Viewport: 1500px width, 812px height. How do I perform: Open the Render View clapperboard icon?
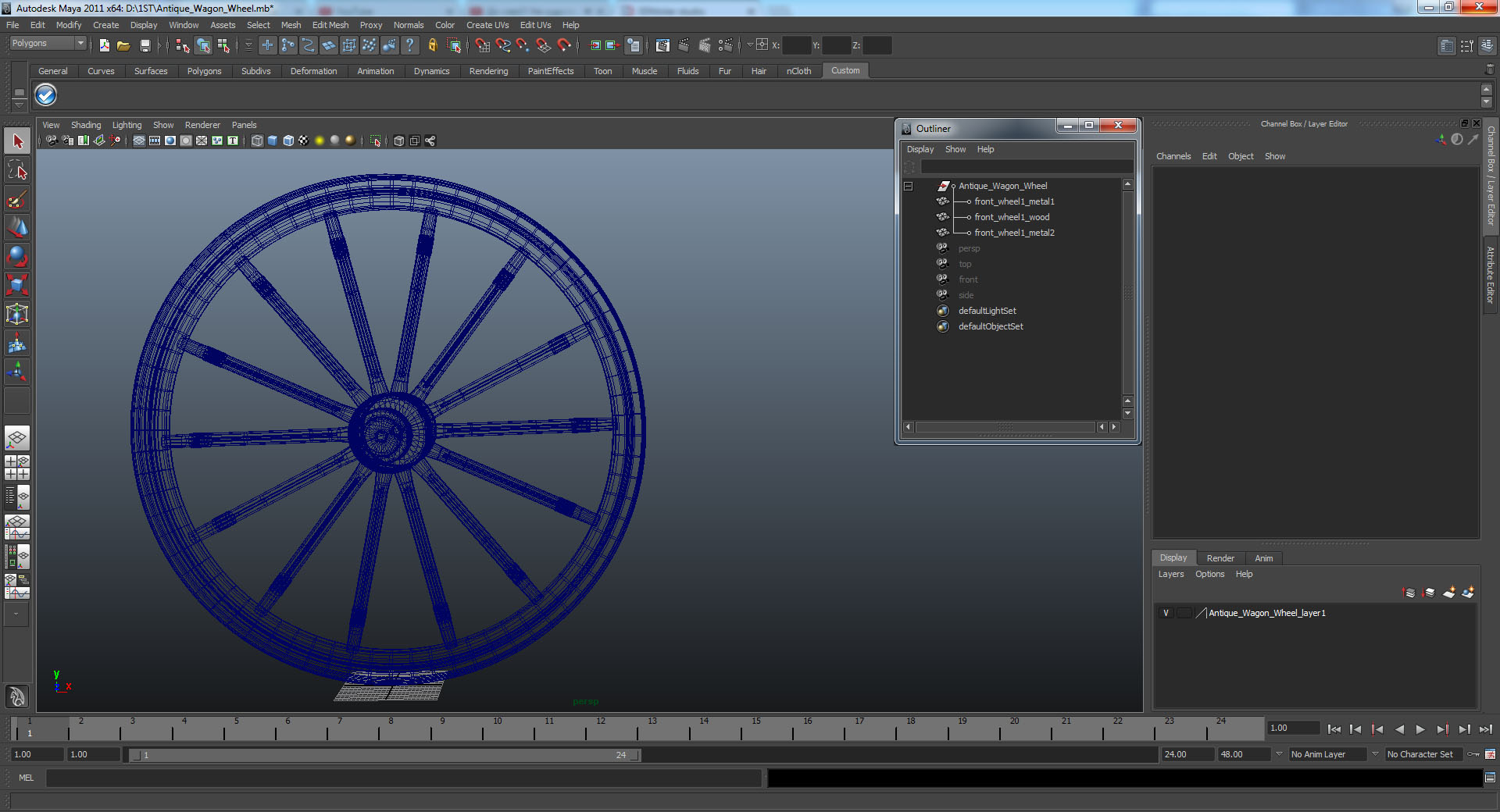pos(662,45)
